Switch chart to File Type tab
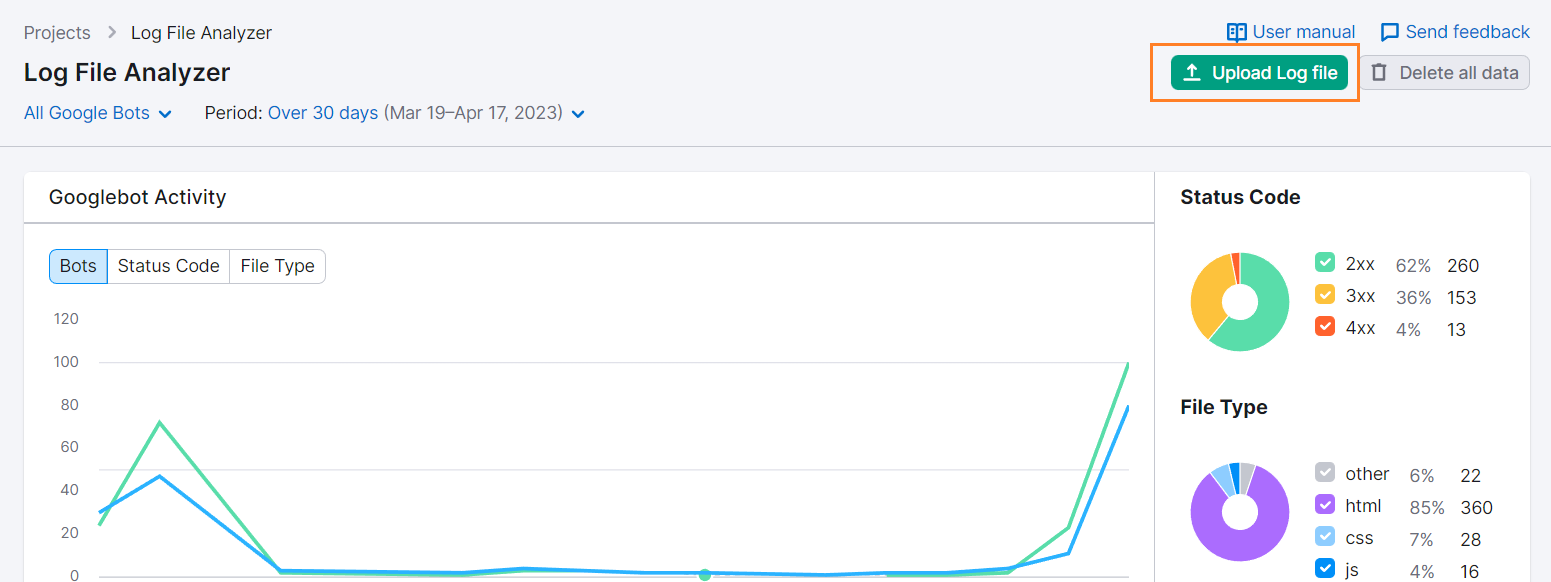The image size is (1551, 582). (x=277, y=266)
